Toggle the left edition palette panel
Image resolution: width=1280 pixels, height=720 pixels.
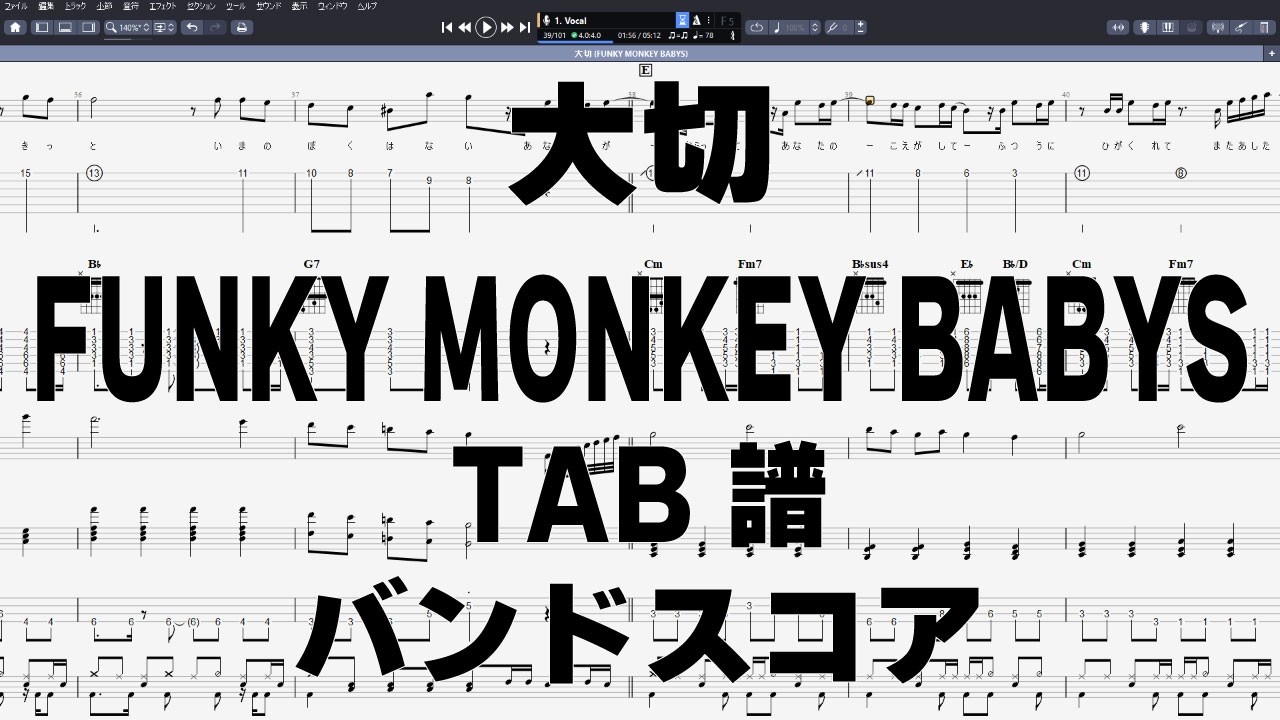tap(42, 27)
